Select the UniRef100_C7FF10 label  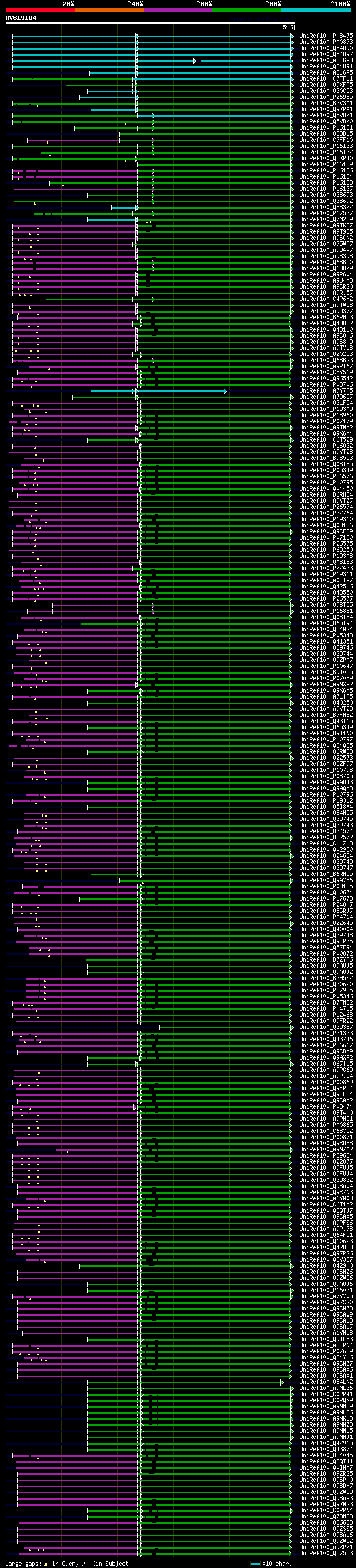(x=325, y=140)
